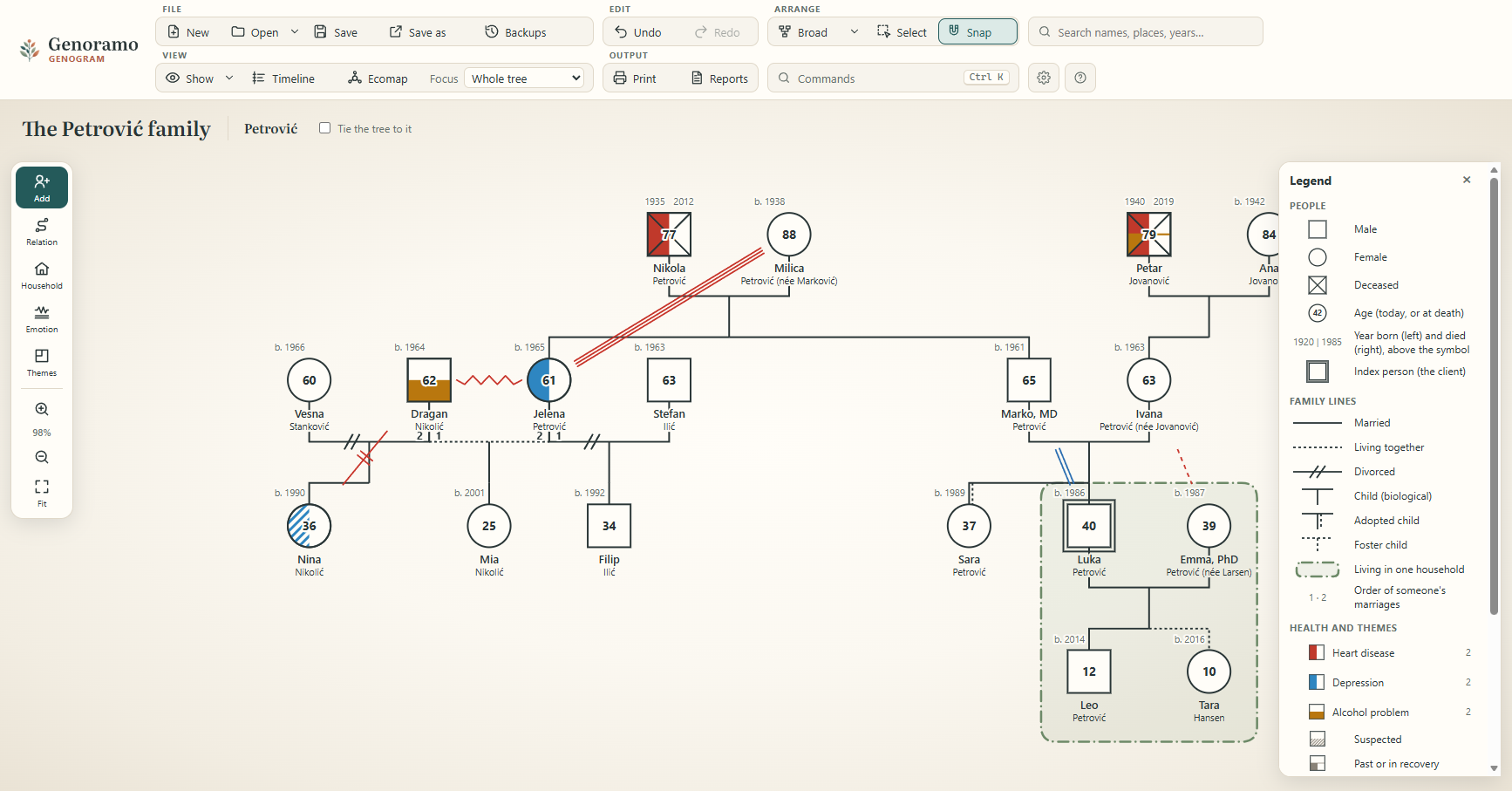Open the Add person tool
1512x791 pixels.
pyautogui.click(x=42, y=188)
